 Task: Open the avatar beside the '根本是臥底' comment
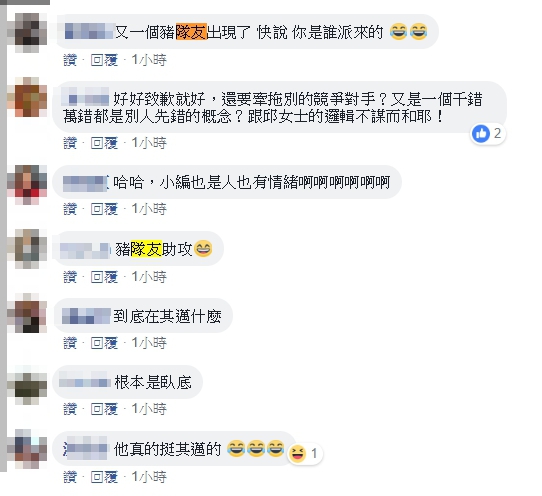[x=27, y=385]
